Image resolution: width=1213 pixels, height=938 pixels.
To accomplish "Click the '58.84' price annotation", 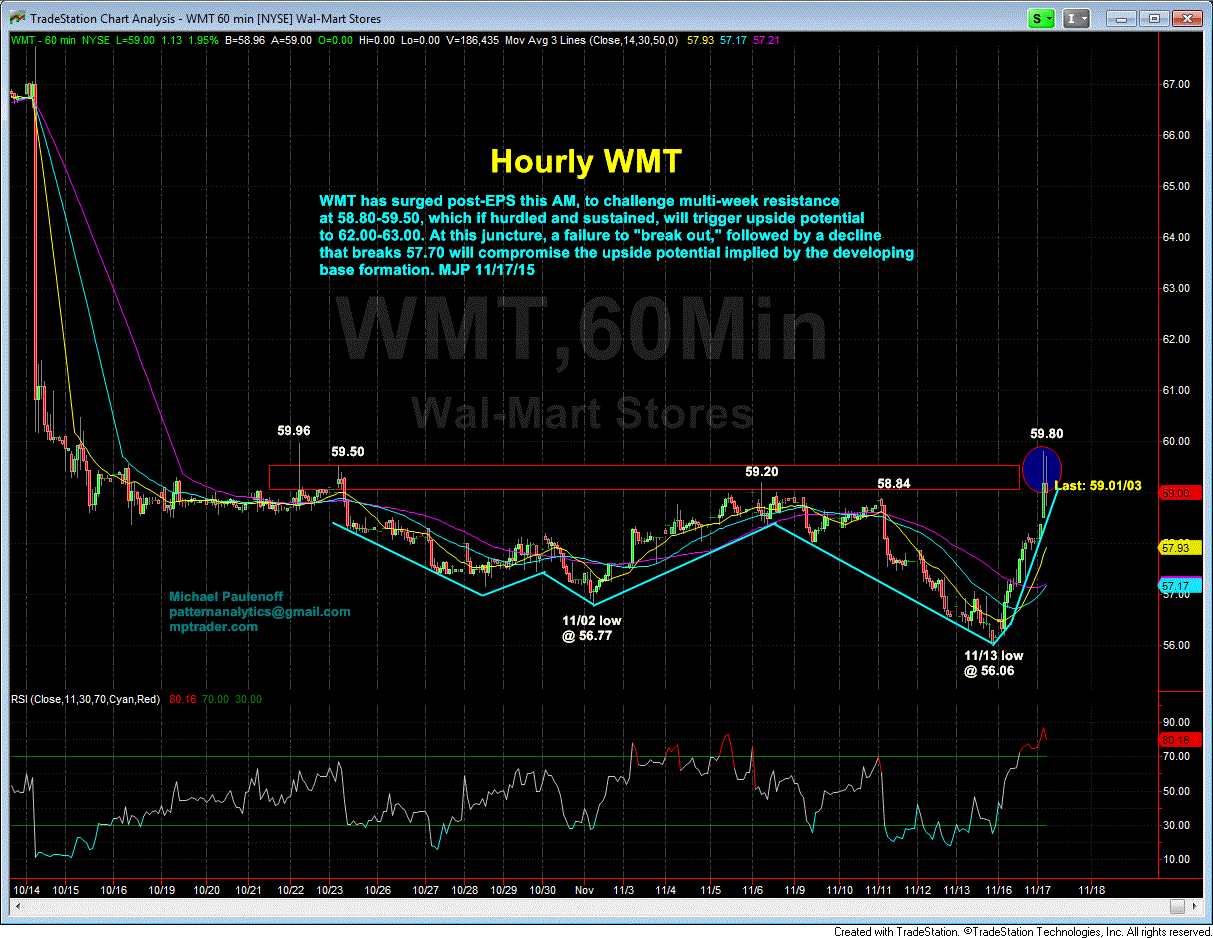I will (895, 483).
